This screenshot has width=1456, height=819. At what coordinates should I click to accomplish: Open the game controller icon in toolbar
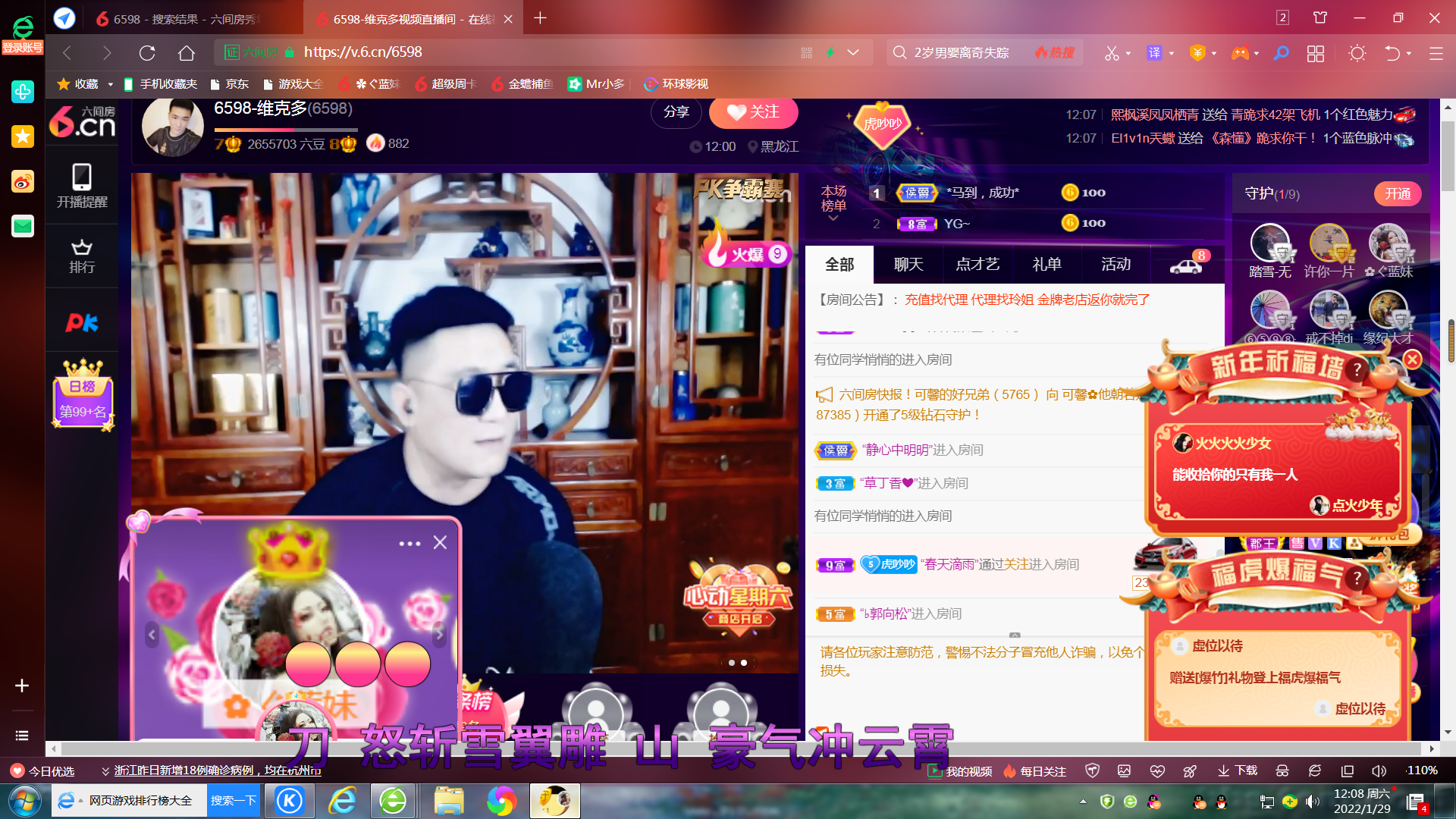point(1240,53)
